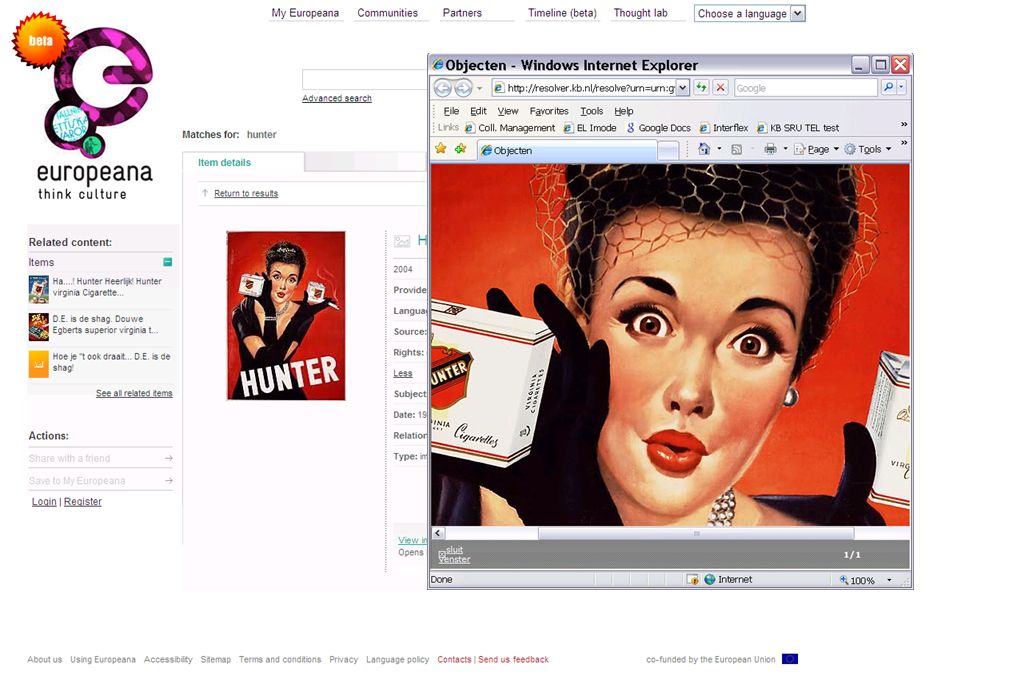1020x680 pixels.
Task: Open Google Docs link bookmark
Action: pos(658,128)
